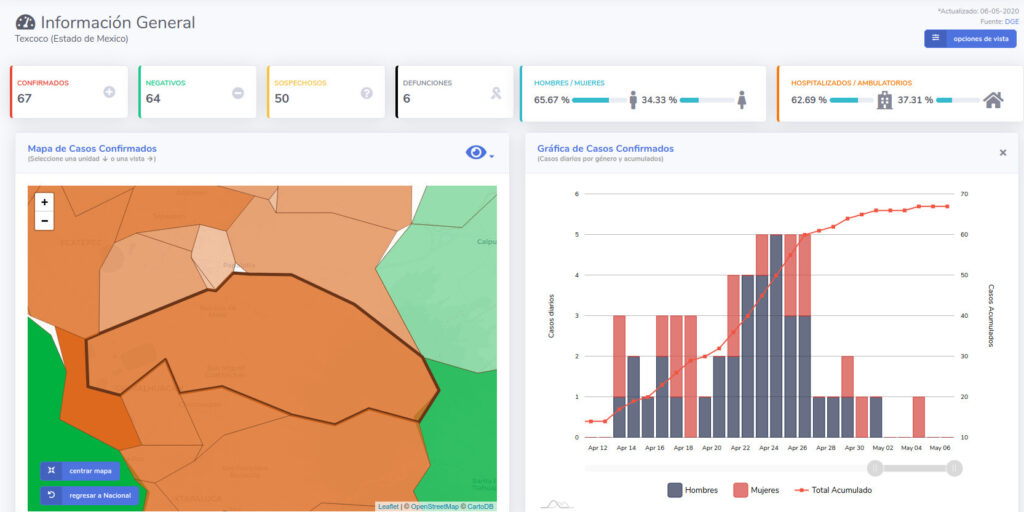Image resolution: width=1024 pixels, height=512 pixels.
Task: Click the ribbon icon in Defunciones card
Action: [495, 93]
